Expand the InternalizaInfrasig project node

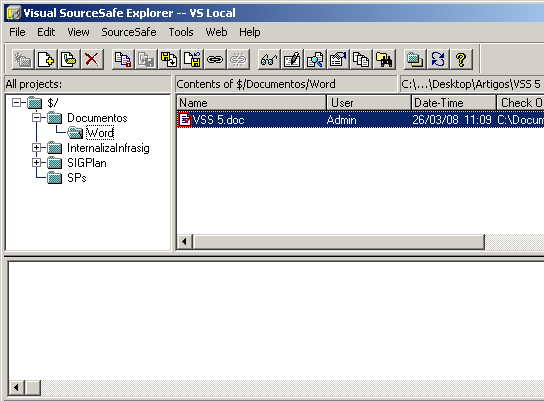36,148
